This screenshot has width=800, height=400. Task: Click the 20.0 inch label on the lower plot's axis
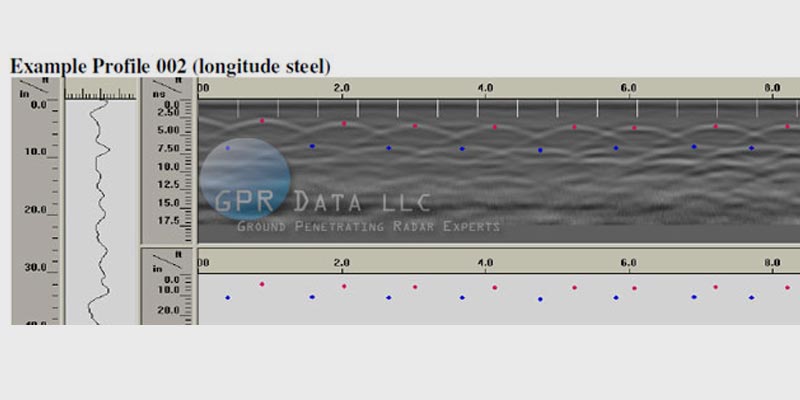(x=170, y=310)
